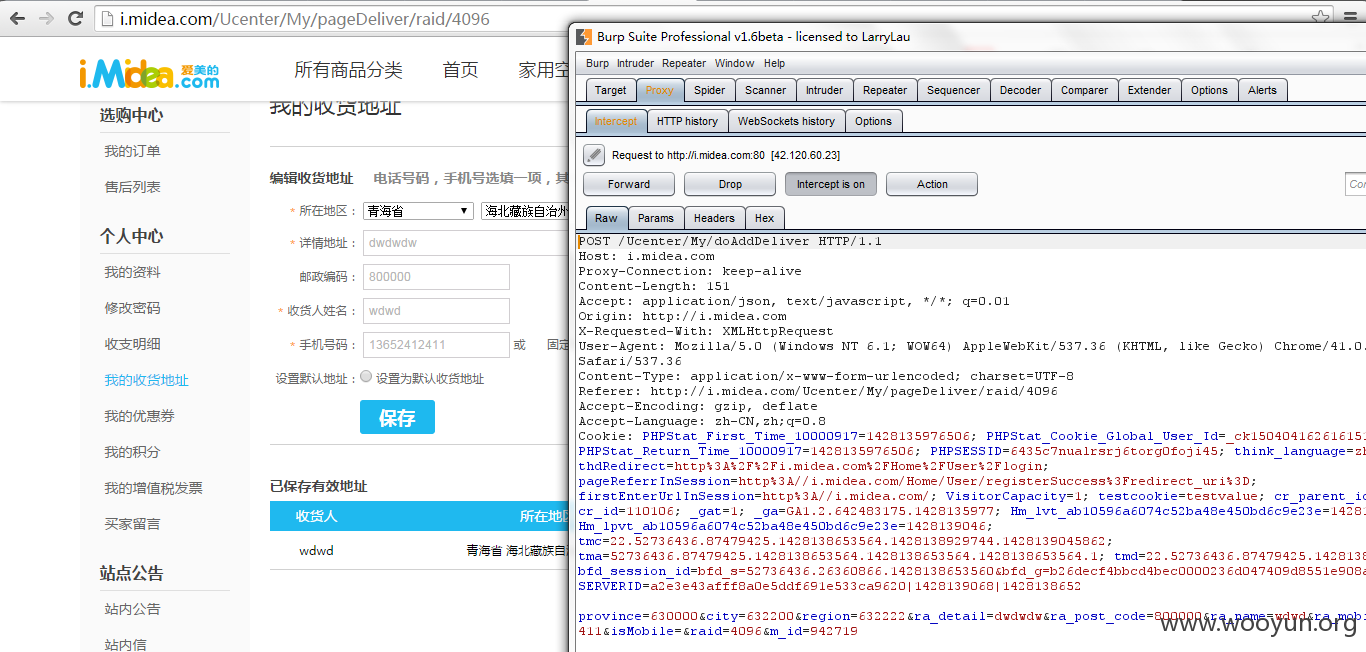Screen dimensions: 1366x652
Task: Open the province dropdown showing 青海省
Action: [x=418, y=211]
